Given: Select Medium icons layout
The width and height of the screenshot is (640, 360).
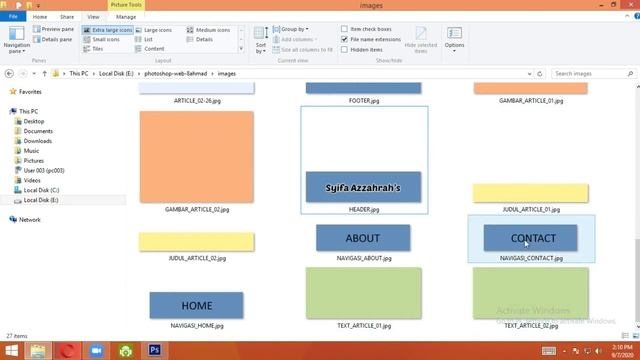Looking at the screenshot, I should click(x=209, y=30).
